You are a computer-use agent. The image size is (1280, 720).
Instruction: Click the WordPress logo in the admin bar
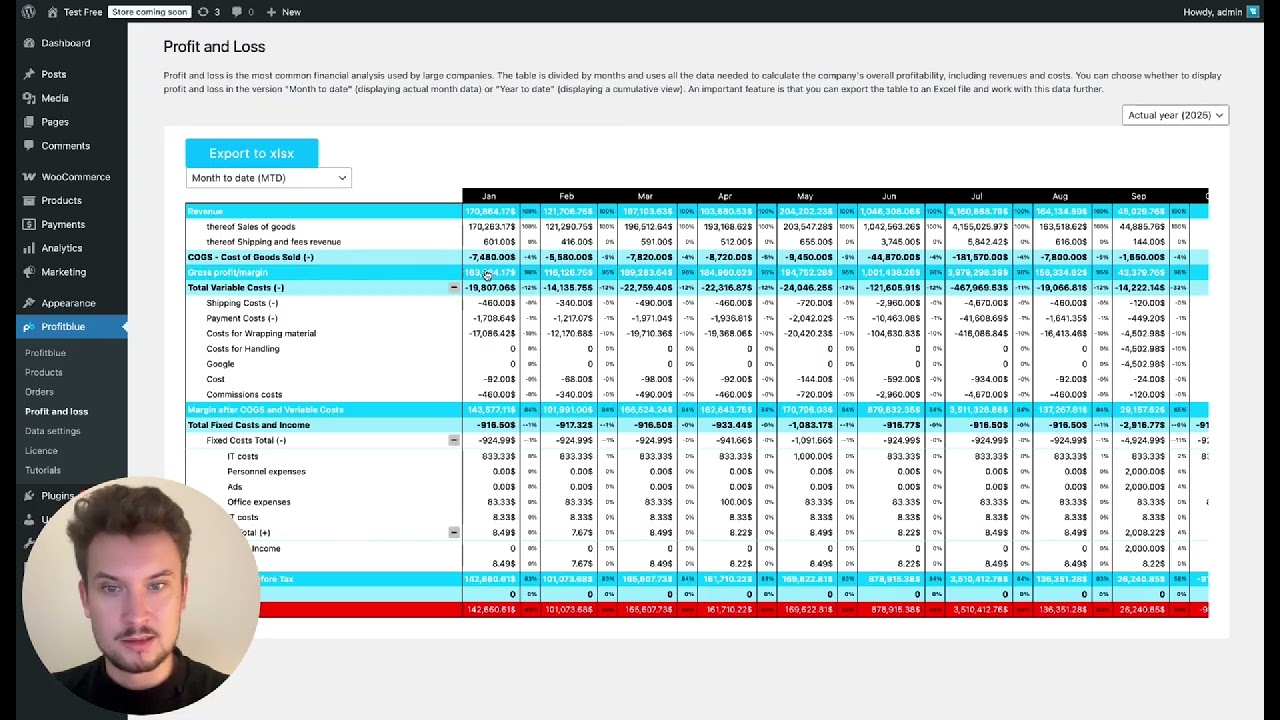tap(26, 11)
